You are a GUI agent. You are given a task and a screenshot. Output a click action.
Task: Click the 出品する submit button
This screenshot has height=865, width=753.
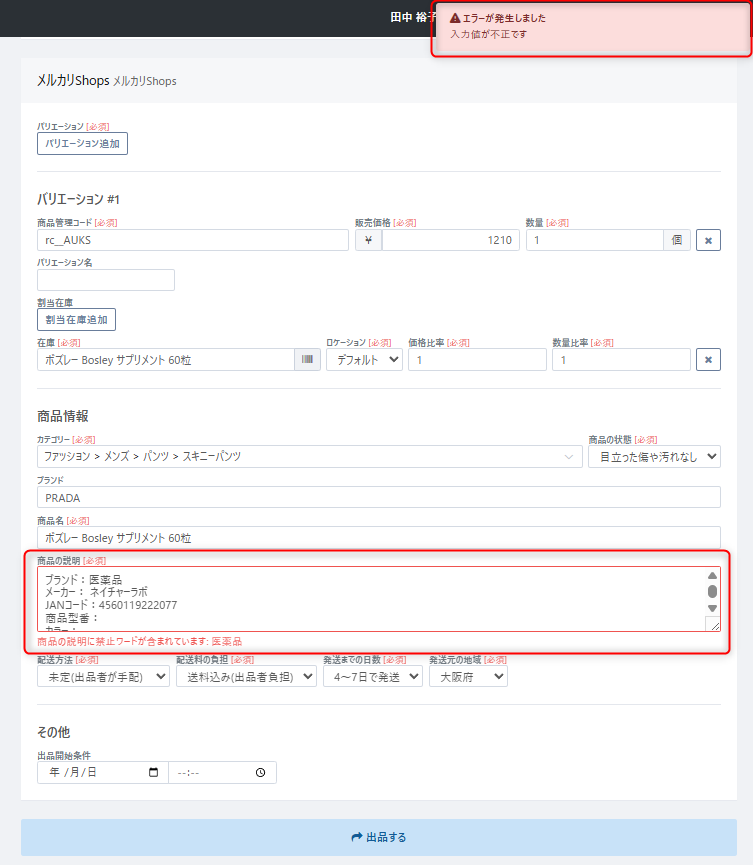(x=378, y=837)
